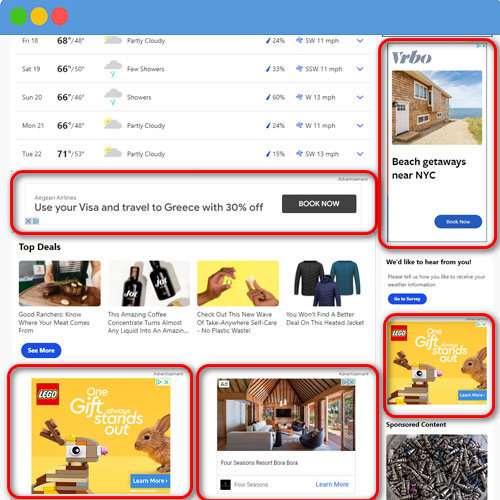
Task: Expand the Sun 20 Showers row
Action: click(x=360, y=97)
